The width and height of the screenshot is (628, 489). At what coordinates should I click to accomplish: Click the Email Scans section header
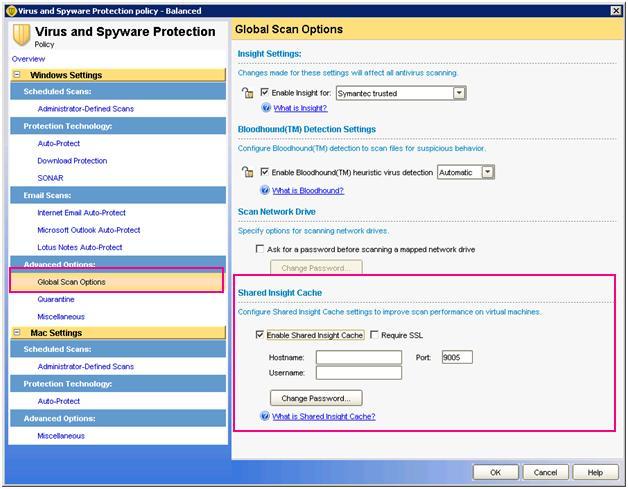[118, 195]
